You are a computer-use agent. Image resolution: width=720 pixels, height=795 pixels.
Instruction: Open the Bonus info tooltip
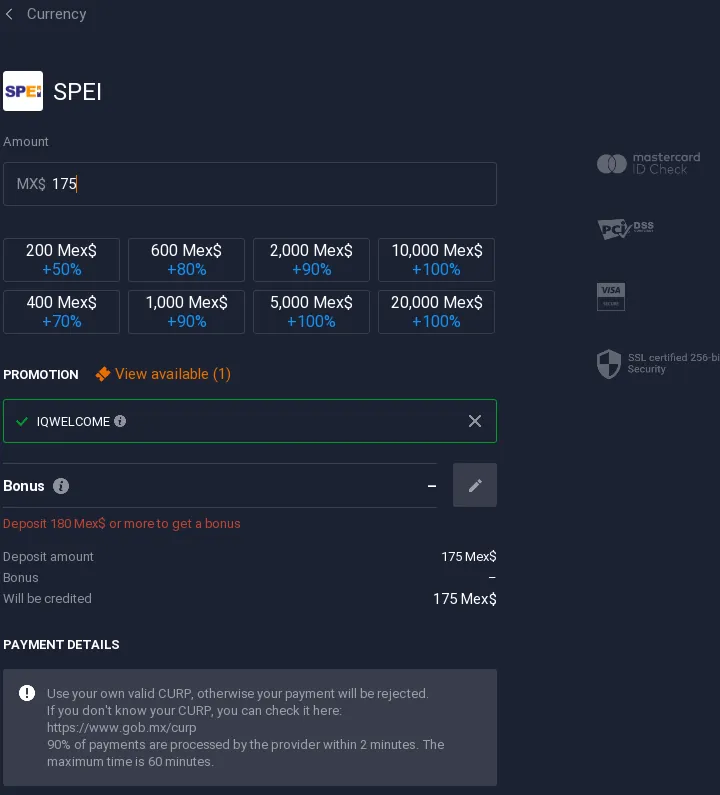pyautogui.click(x=61, y=486)
